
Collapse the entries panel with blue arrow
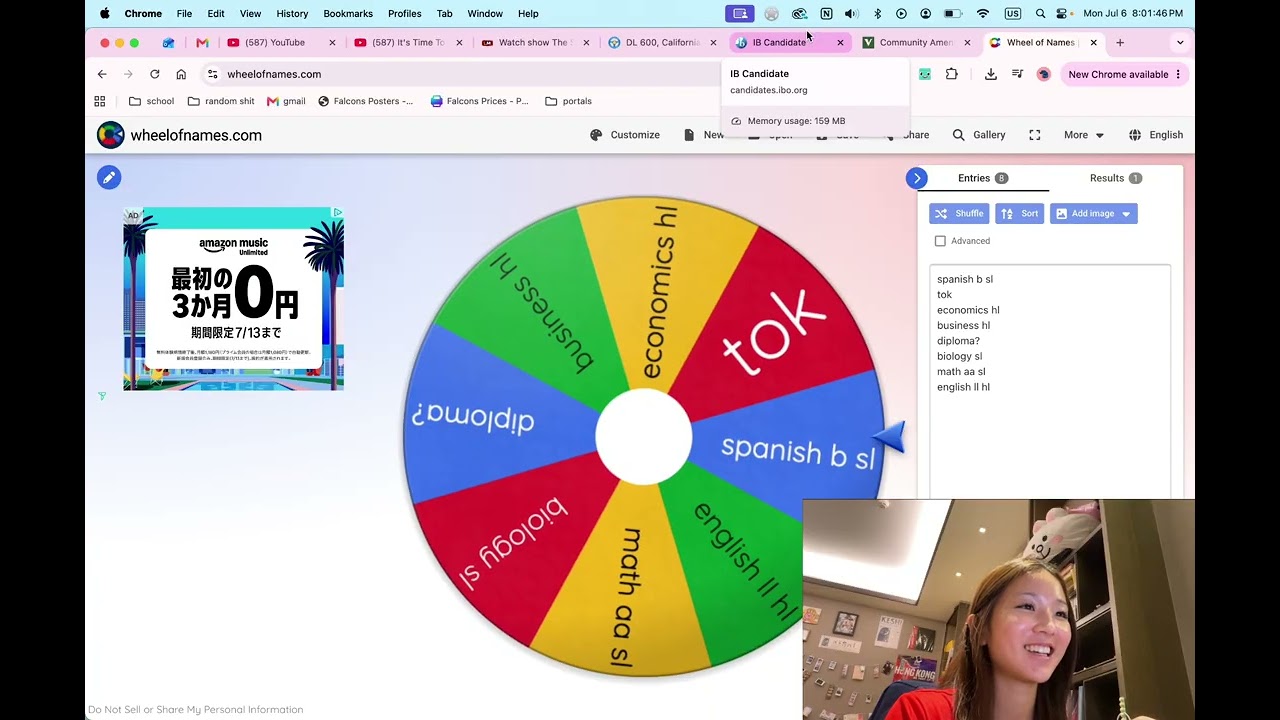tap(917, 178)
